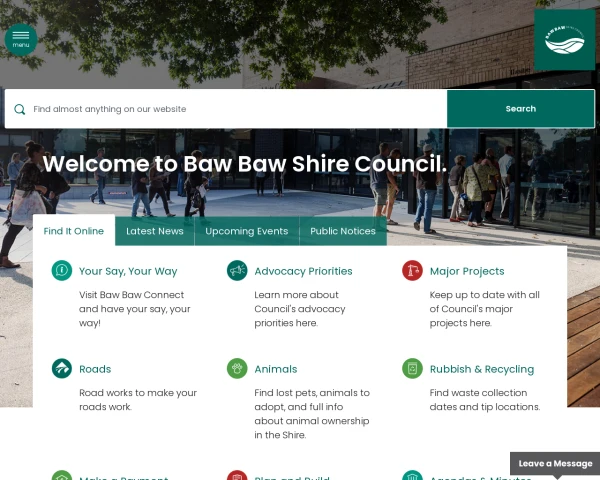
Task: Click the Rubbish & Recycling bin icon
Action: click(412, 368)
